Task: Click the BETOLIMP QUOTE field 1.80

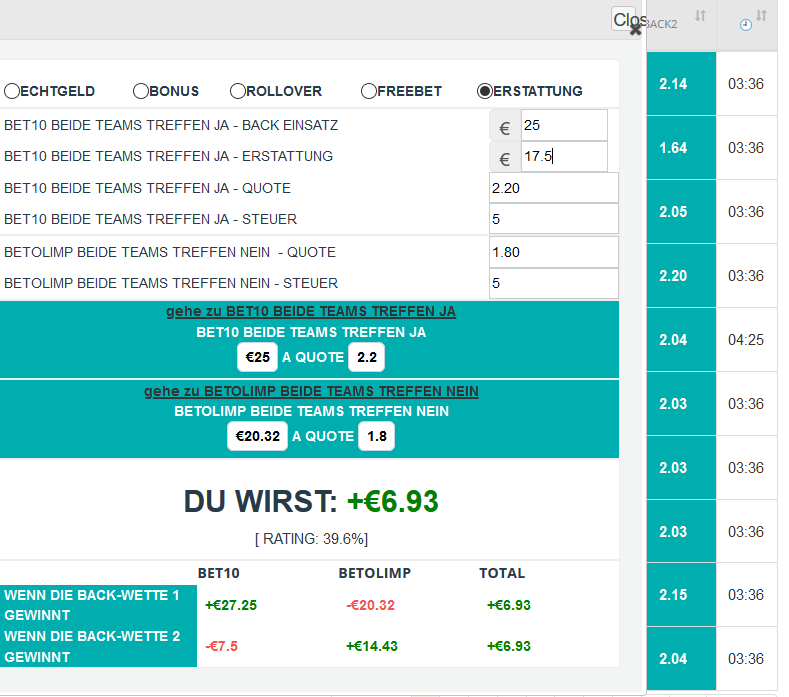Action: (554, 252)
